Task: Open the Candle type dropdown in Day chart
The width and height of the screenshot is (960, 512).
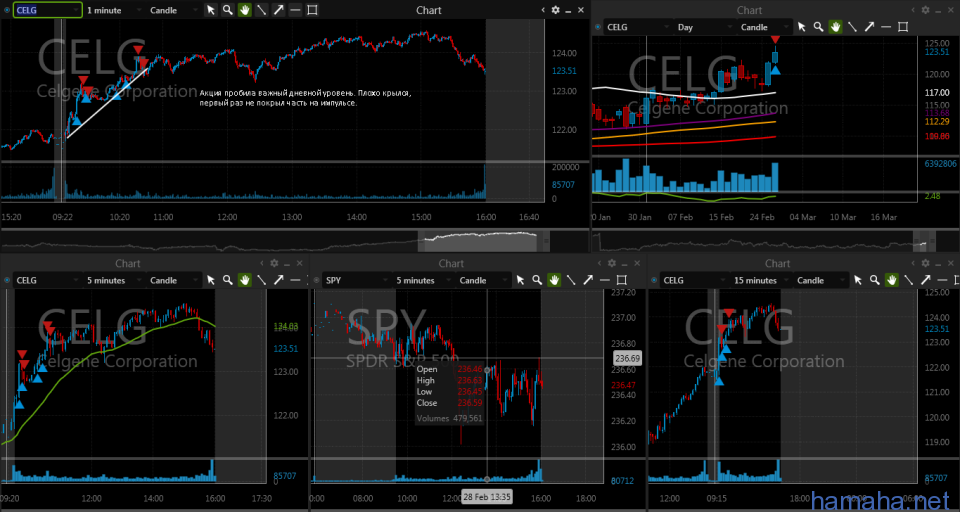Action: [764, 27]
